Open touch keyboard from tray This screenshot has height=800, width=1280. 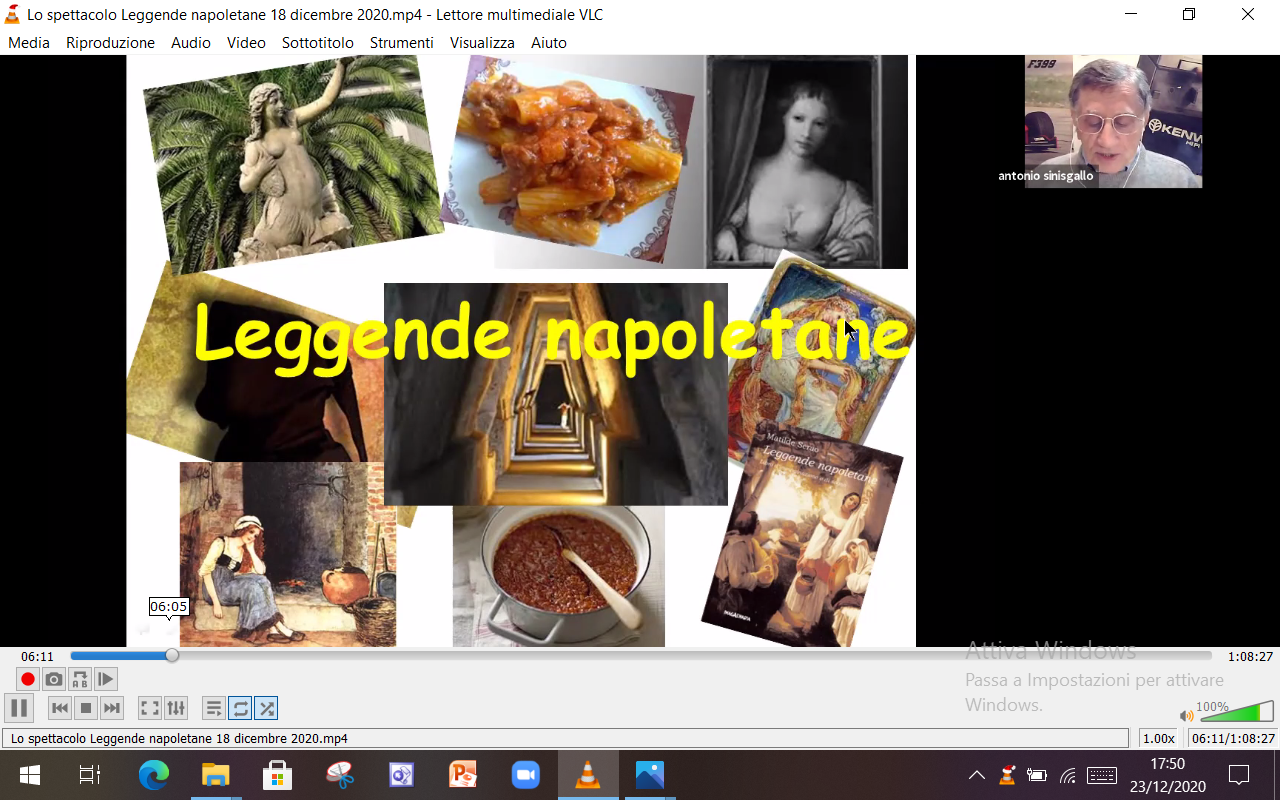(x=1102, y=775)
